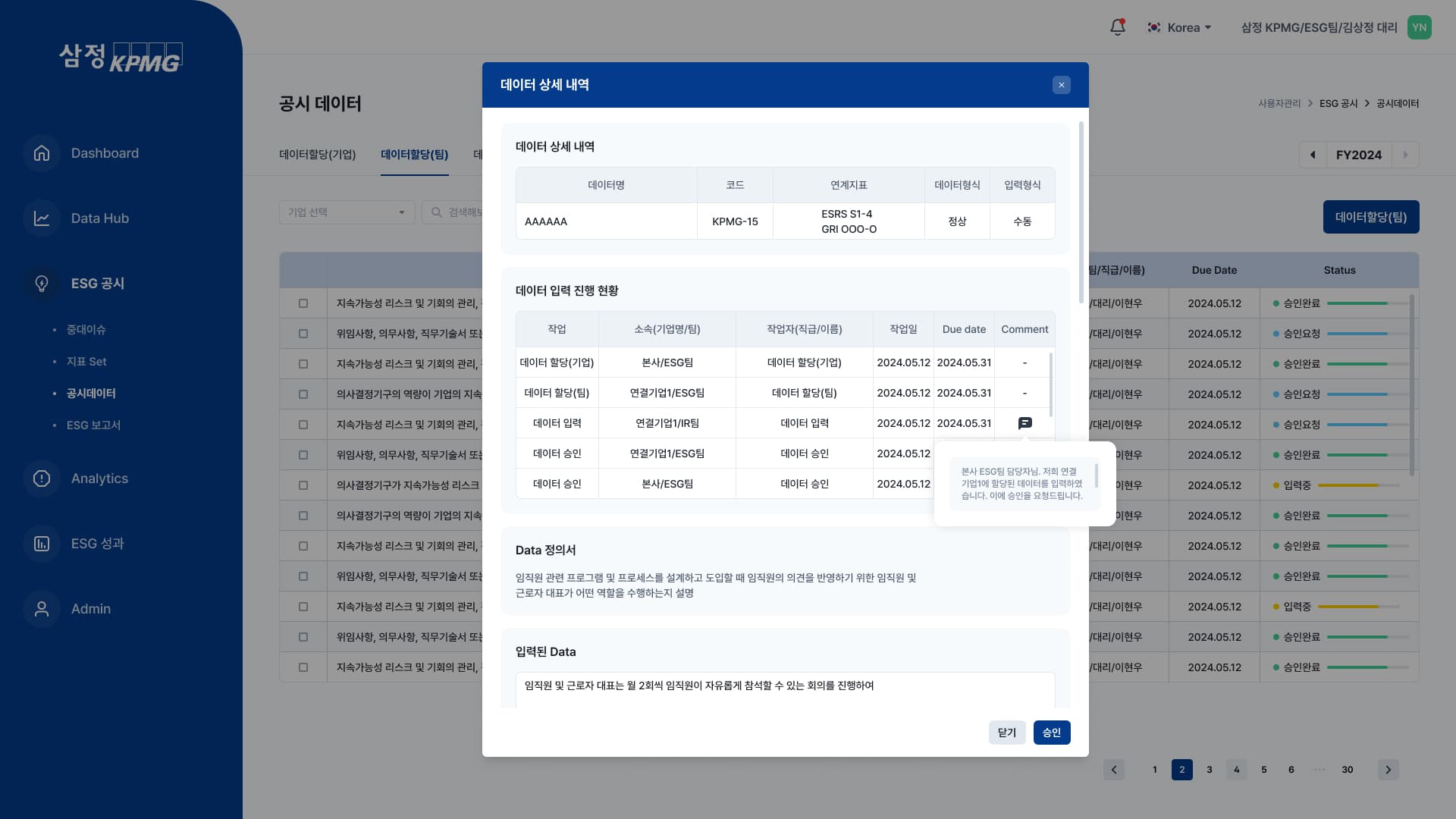Open Dashboard via home icon
The width and height of the screenshot is (1456, 819).
click(42, 153)
